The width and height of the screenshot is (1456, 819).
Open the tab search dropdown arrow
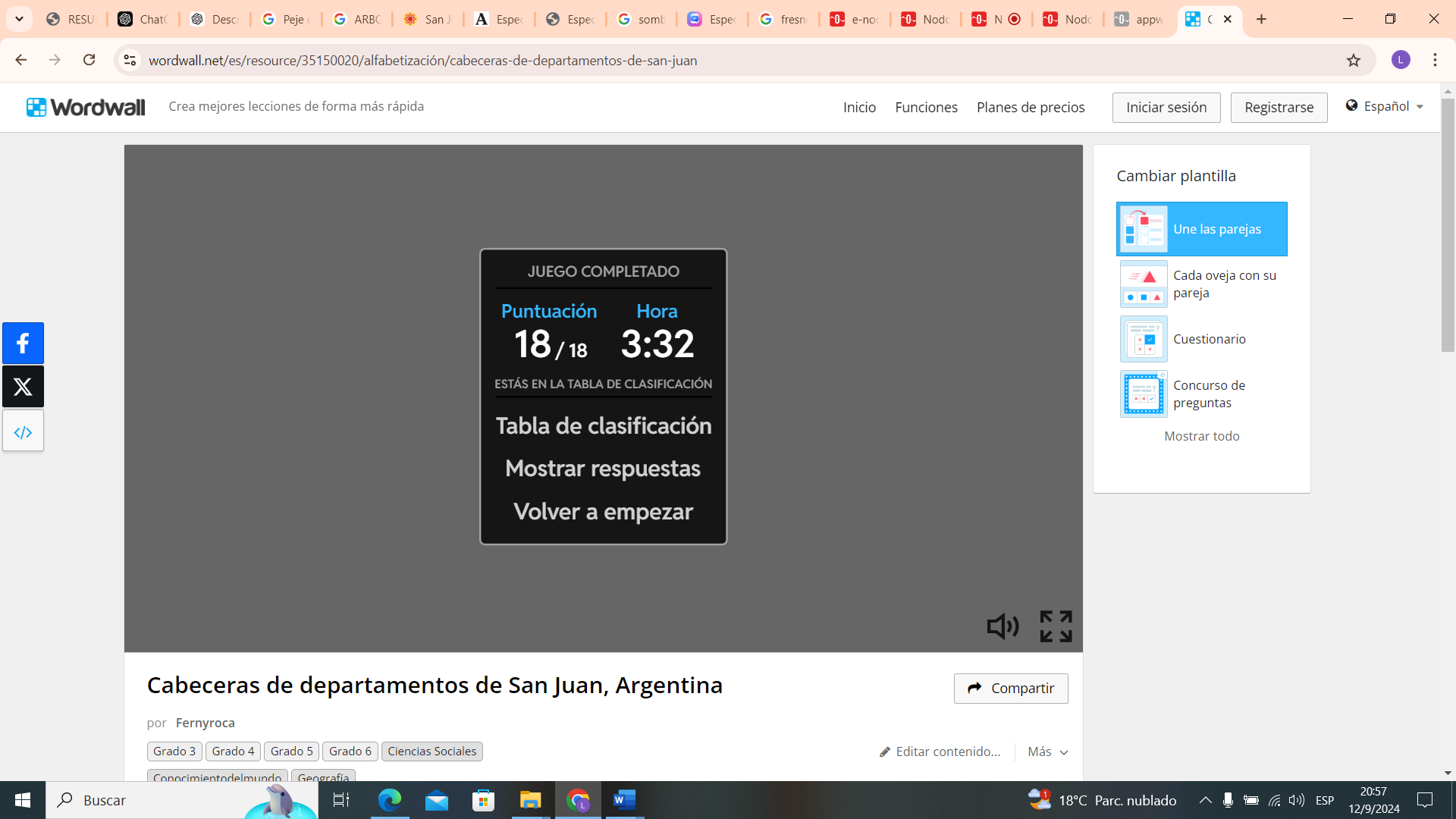click(x=19, y=19)
